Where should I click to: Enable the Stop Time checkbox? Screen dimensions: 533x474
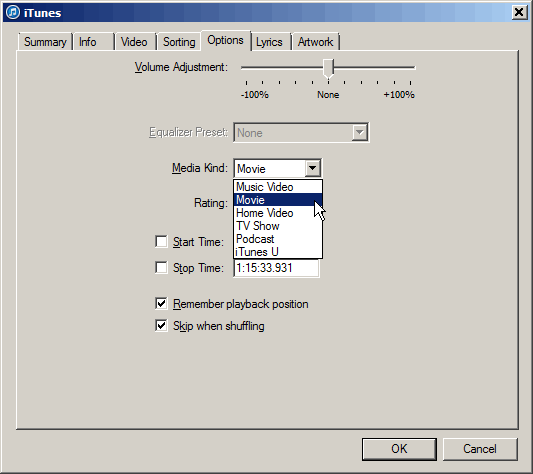pyautogui.click(x=161, y=268)
